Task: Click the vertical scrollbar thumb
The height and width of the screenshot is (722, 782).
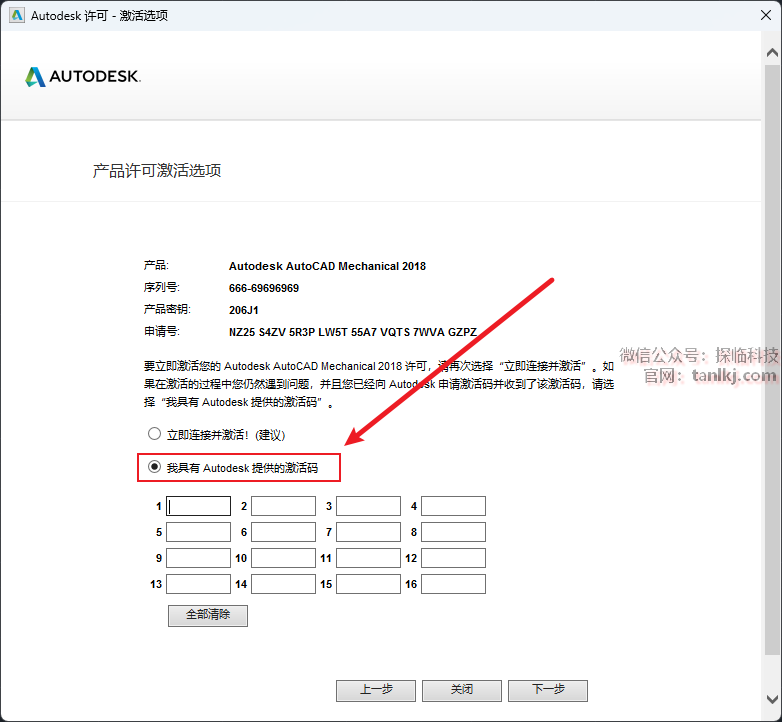Action: [x=772, y=359]
